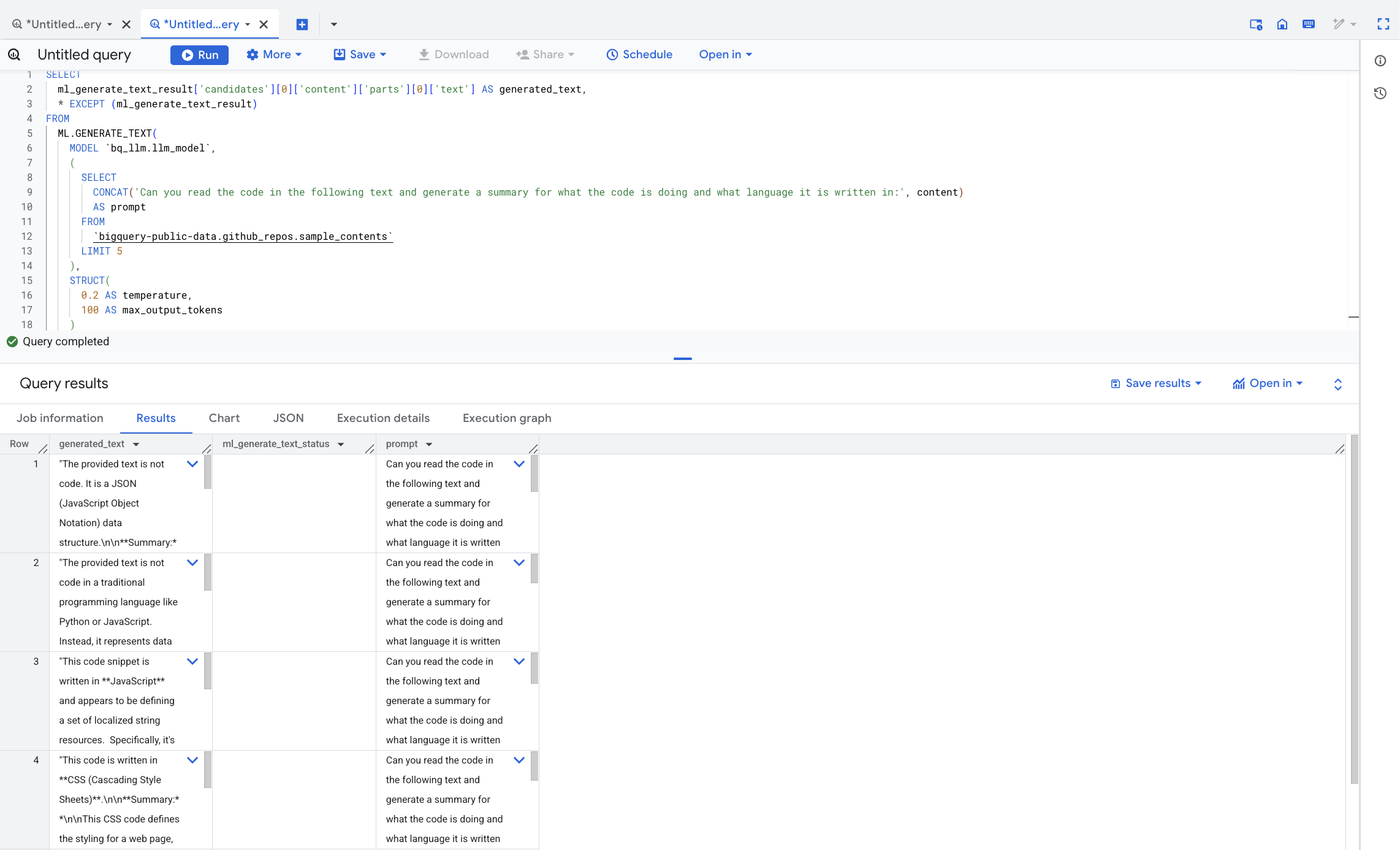Expand generated_text cell in row 2

192,563
